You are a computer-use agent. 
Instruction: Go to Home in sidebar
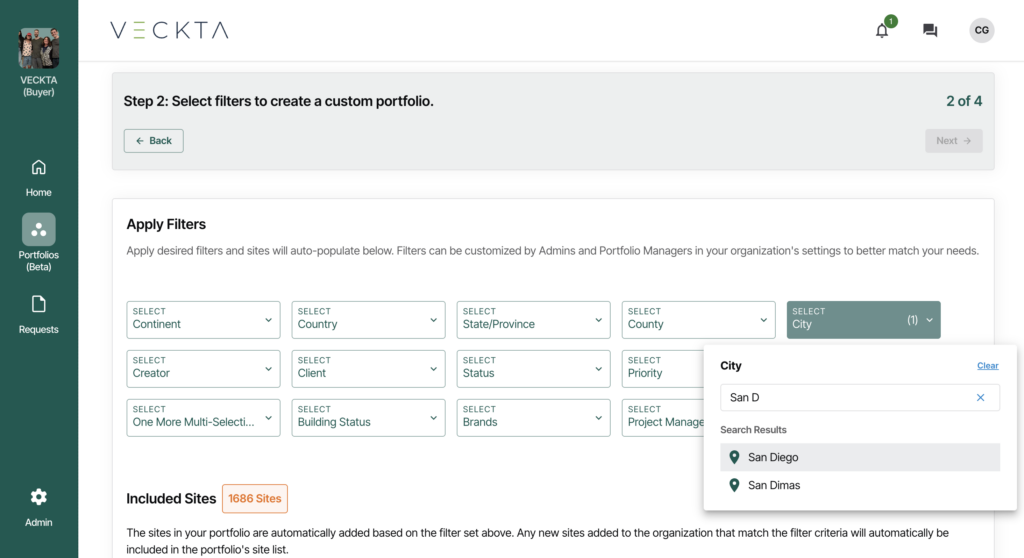point(39,168)
